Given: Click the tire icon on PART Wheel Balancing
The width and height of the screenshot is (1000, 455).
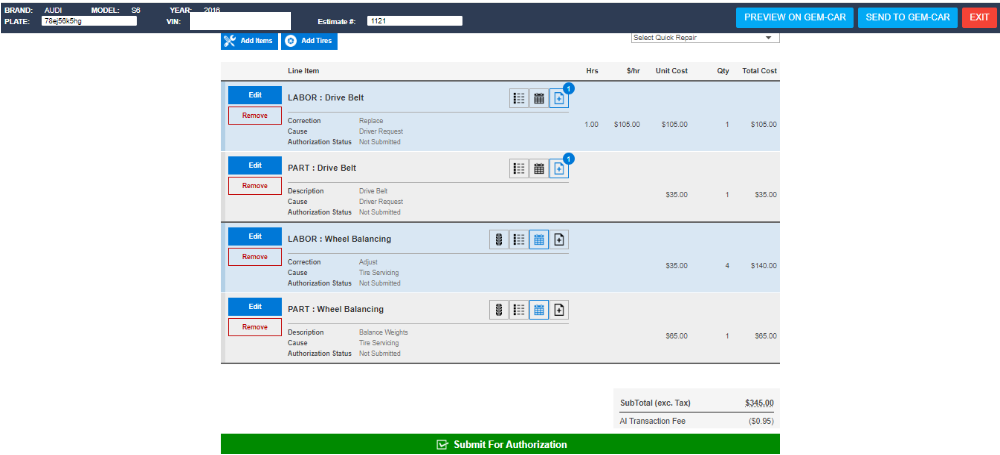Looking at the screenshot, I should [x=499, y=310].
